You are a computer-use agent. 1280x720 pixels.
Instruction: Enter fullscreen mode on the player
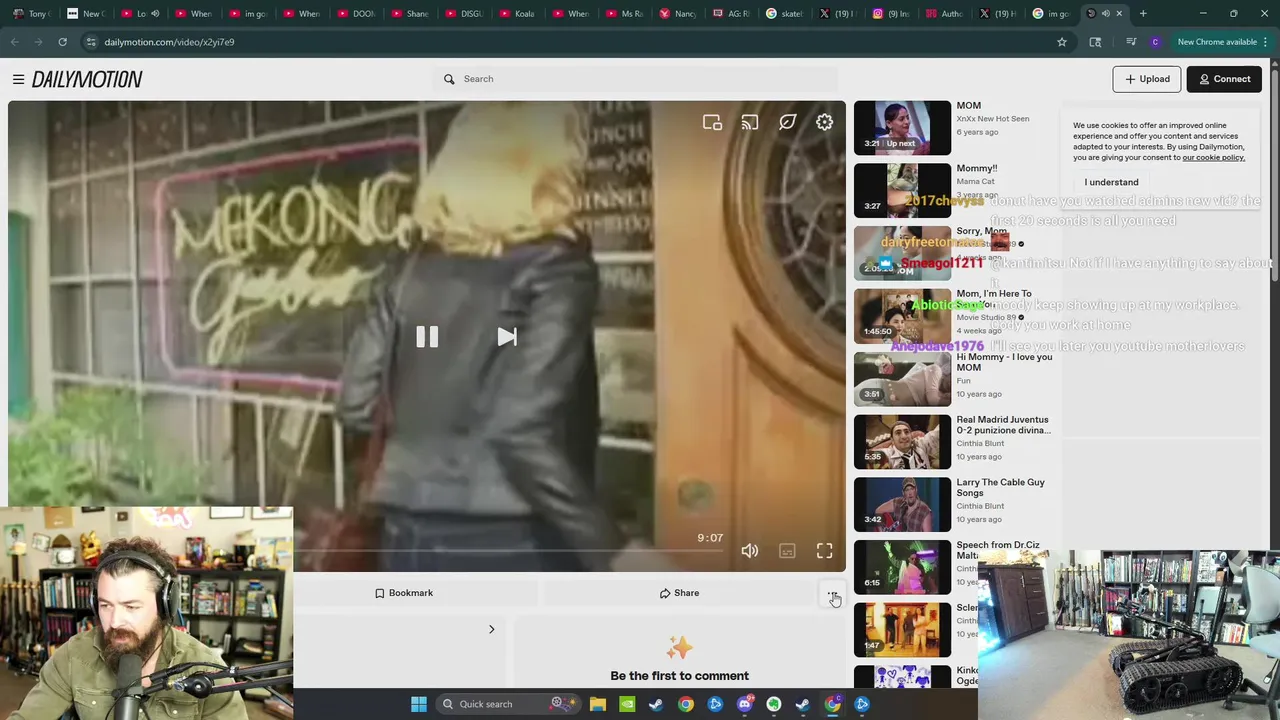pos(824,551)
